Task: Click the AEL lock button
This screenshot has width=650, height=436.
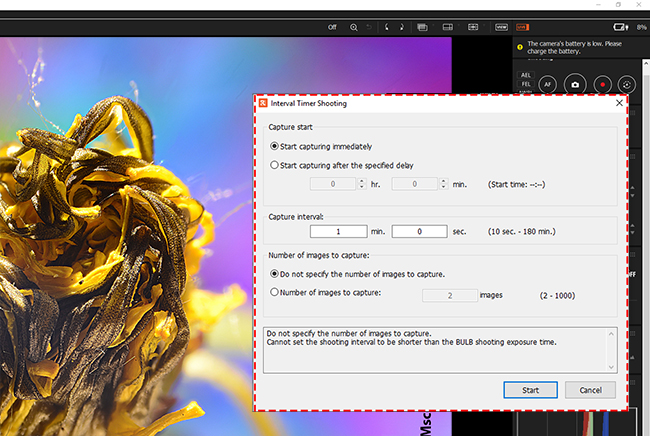Action: [527, 76]
